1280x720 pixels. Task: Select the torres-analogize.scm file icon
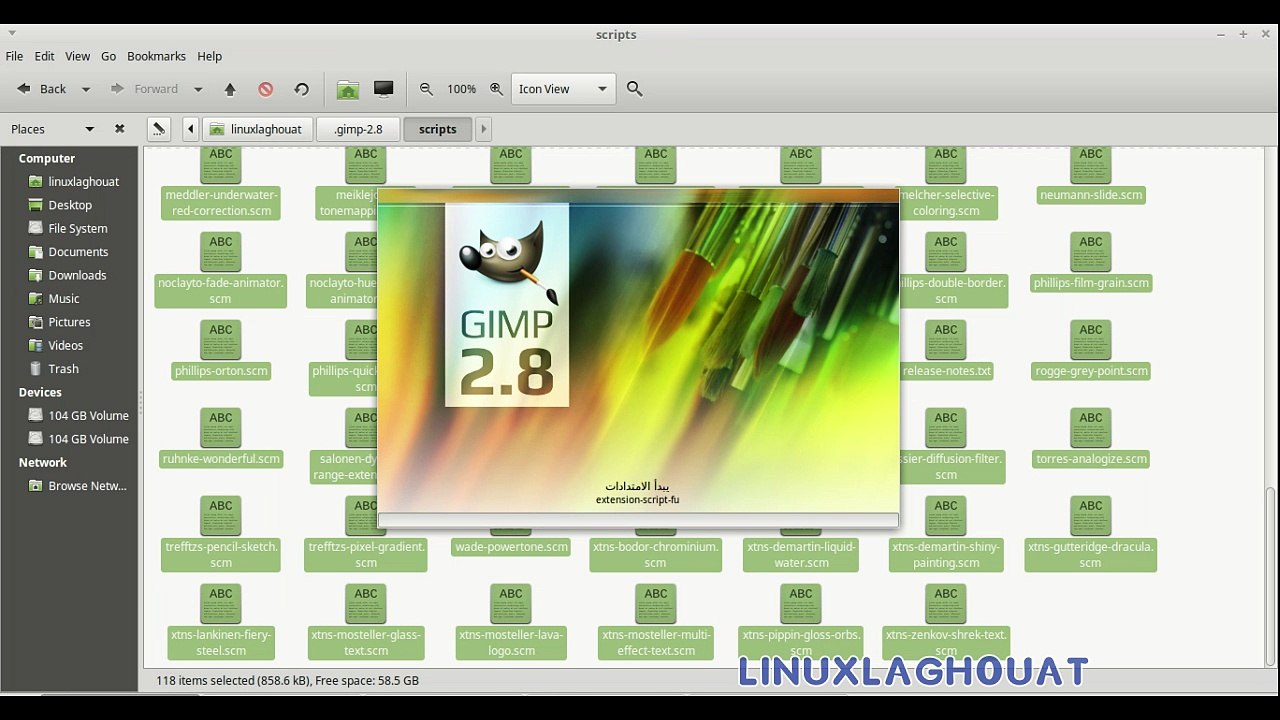pos(1091,428)
